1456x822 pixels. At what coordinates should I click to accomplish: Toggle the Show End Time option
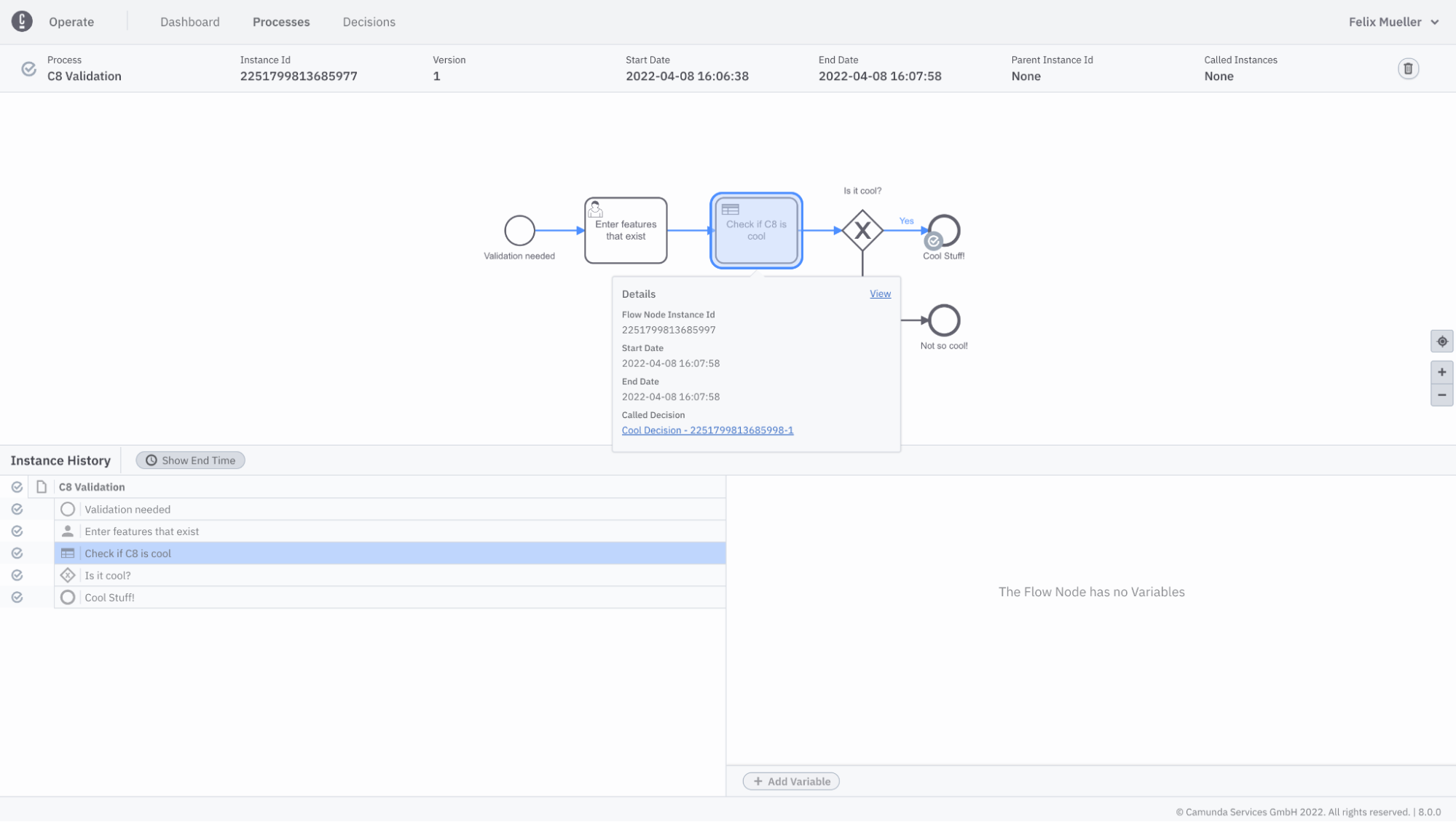pyautogui.click(x=190, y=459)
